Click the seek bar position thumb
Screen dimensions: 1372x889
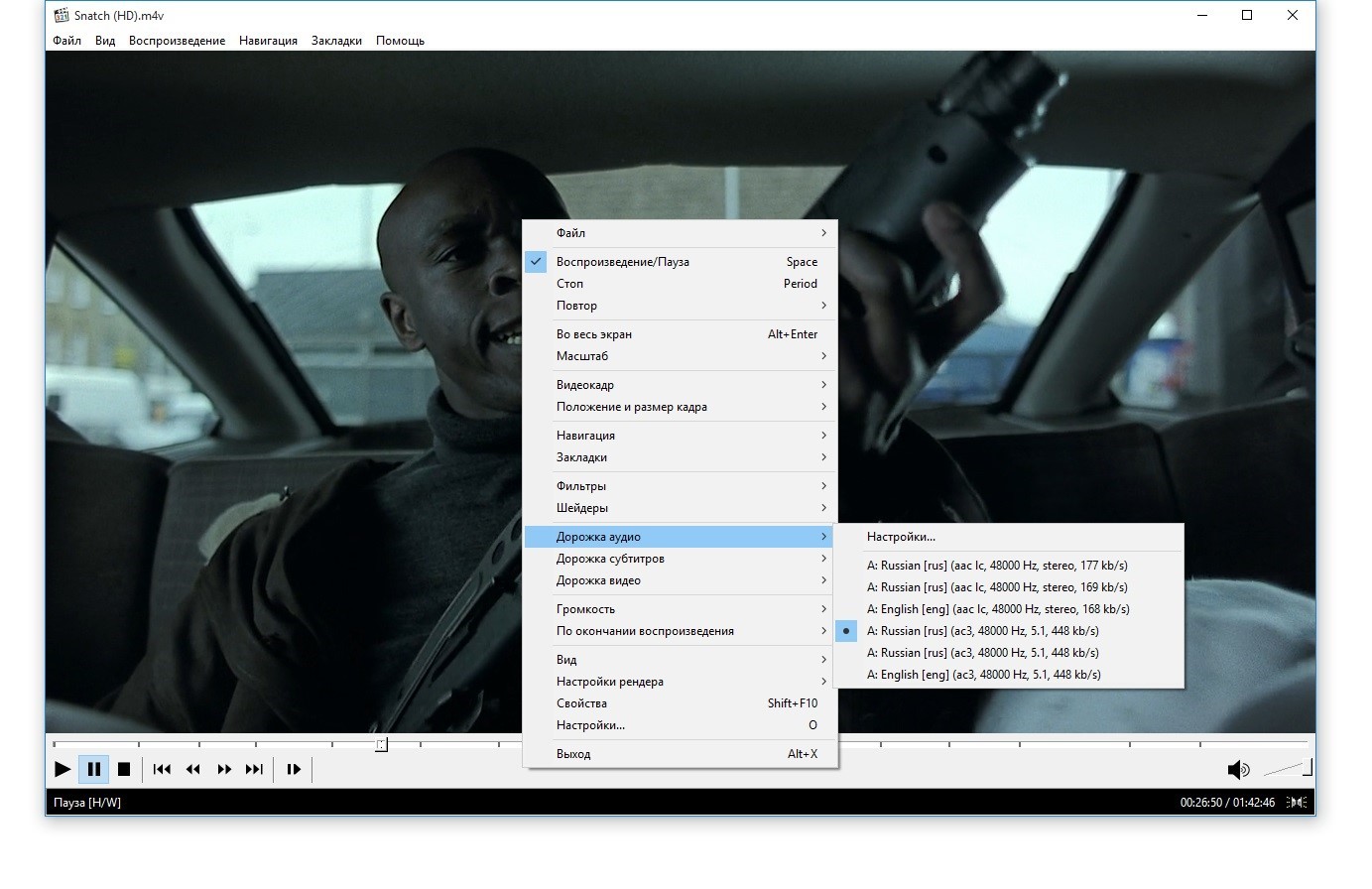(x=381, y=744)
